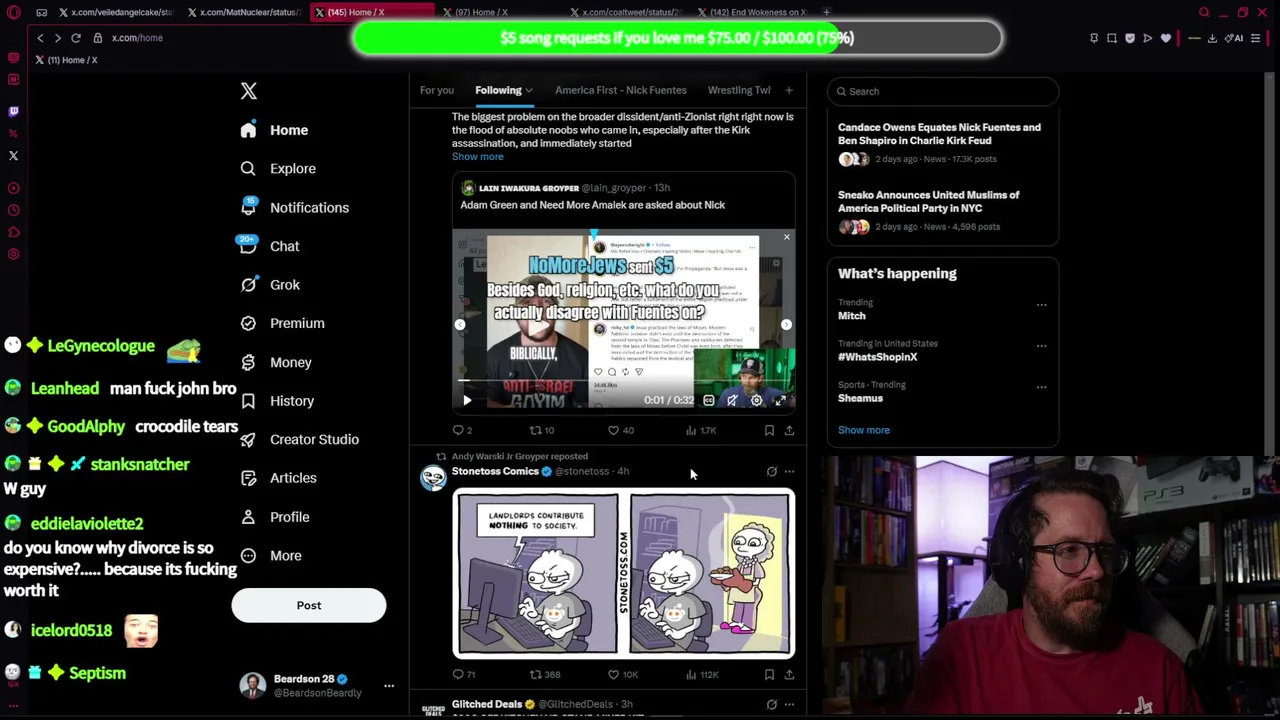The width and height of the screenshot is (1280, 720).
Task: Add a new timeline tab with plus icon
Action: point(789,91)
